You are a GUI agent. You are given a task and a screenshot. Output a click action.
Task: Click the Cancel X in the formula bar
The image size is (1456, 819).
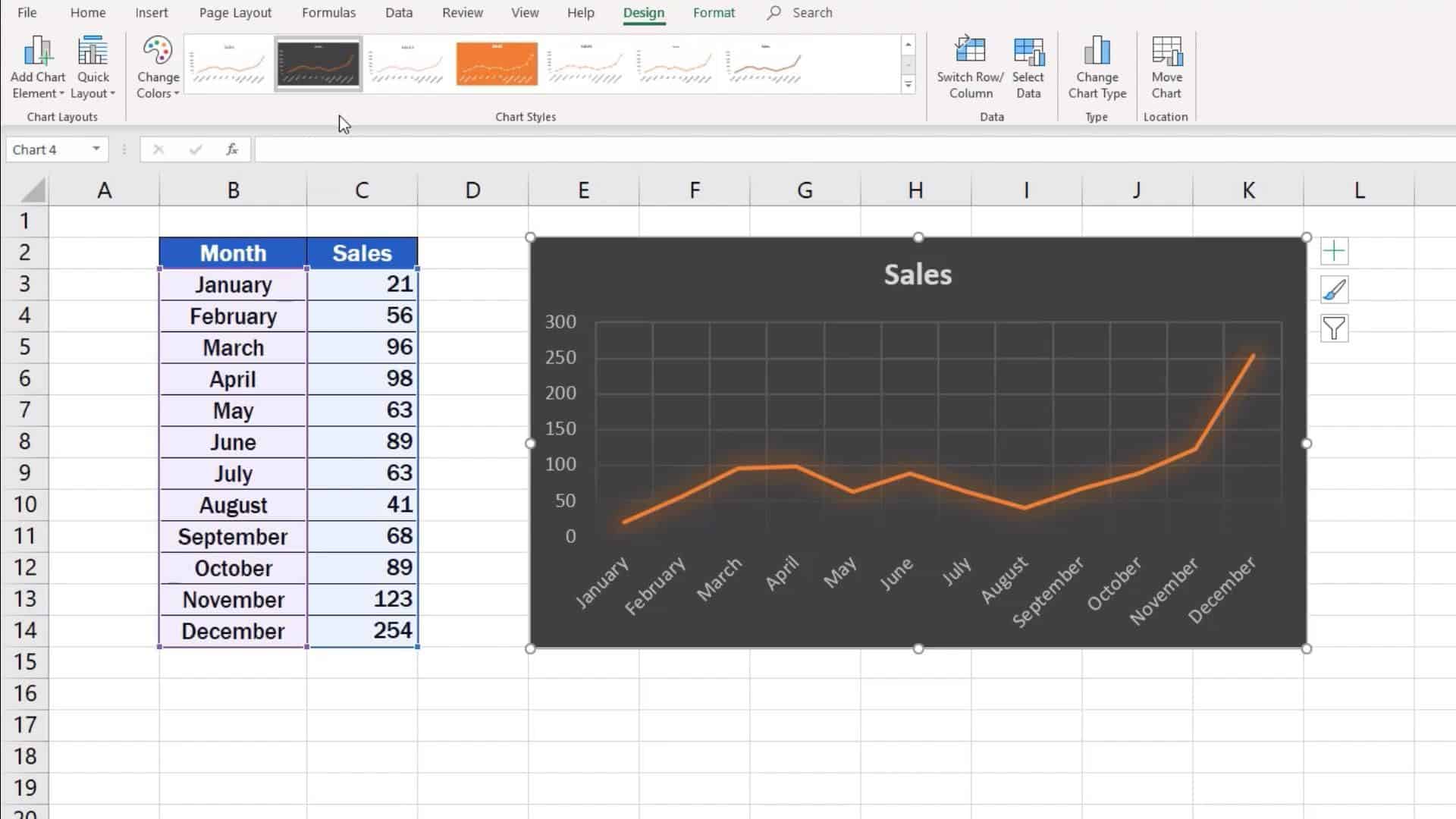point(158,149)
